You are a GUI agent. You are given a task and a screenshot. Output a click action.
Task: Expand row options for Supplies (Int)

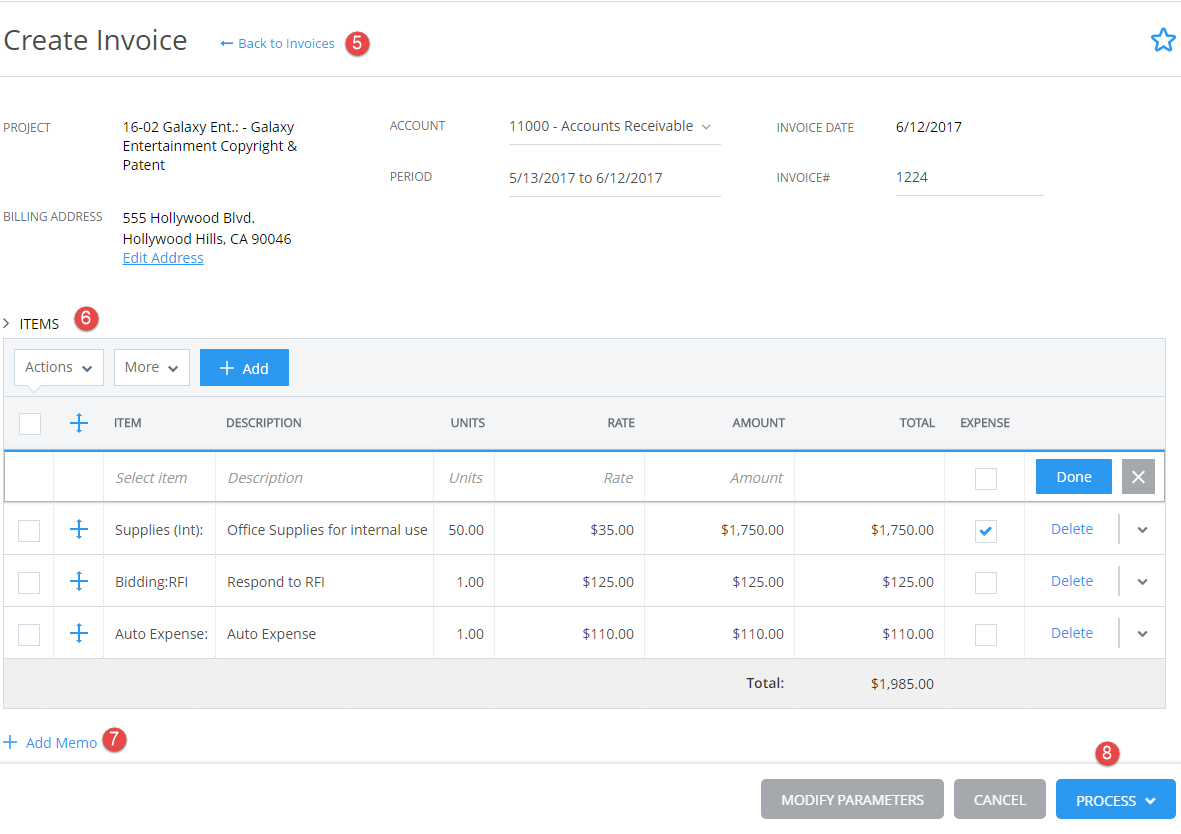[1143, 530]
